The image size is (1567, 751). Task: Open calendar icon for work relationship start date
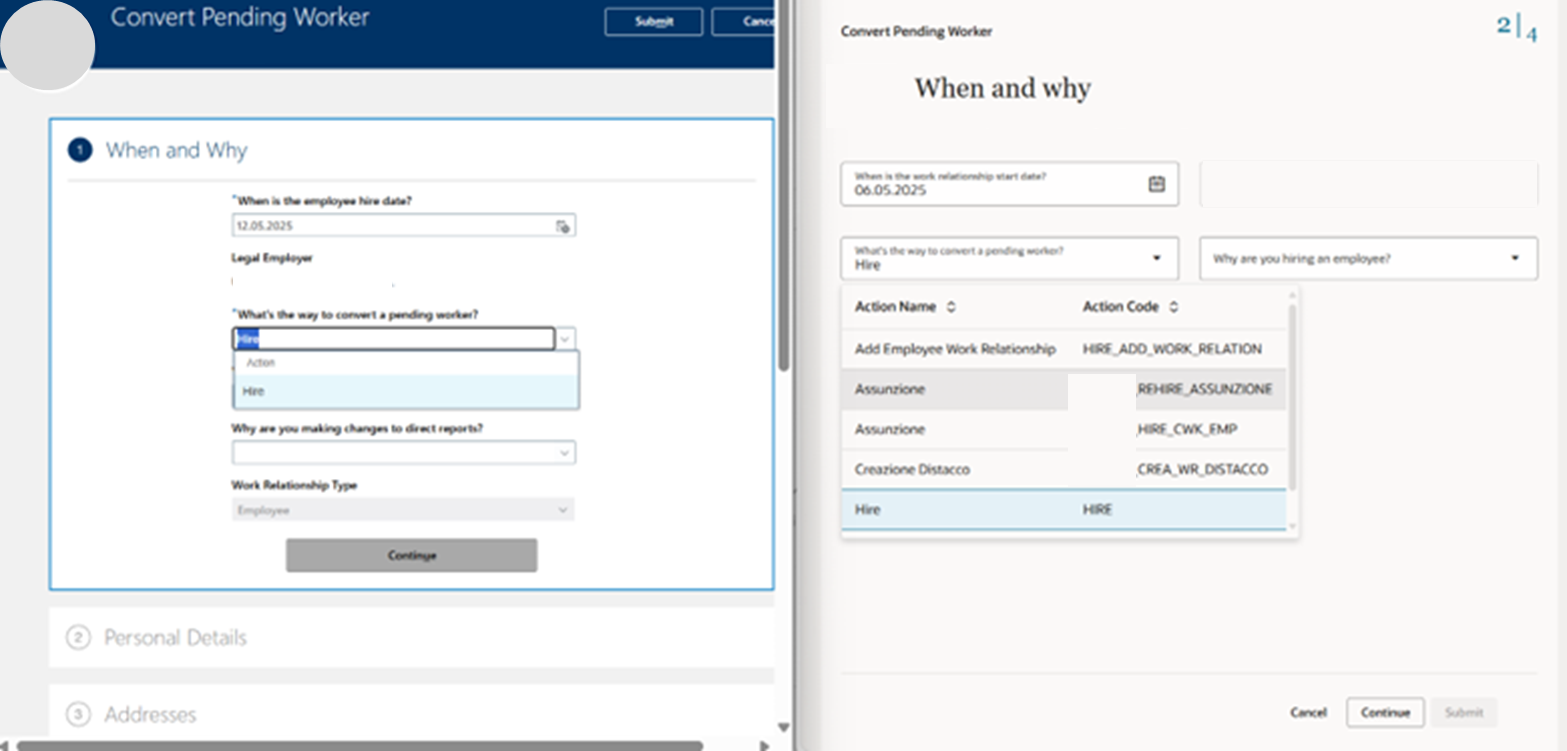(x=1156, y=184)
